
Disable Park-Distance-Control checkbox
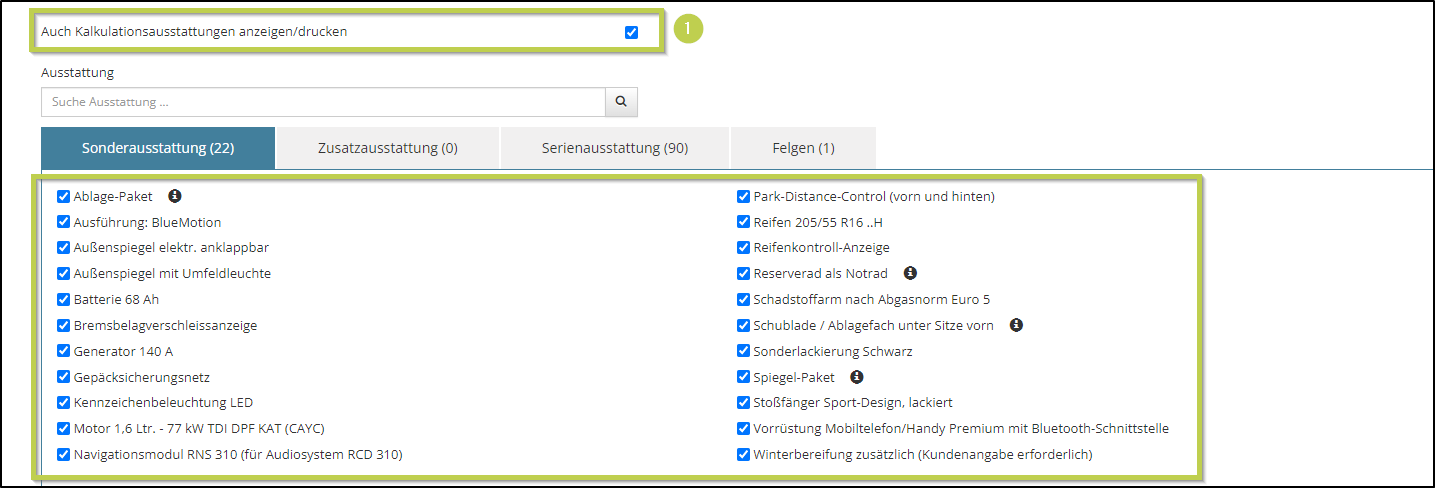click(743, 196)
